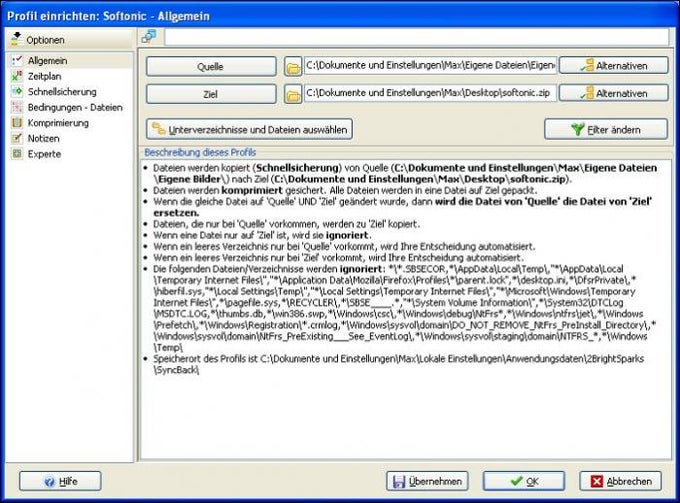
Task: Edit the Quelle path field
Action: coord(430,66)
